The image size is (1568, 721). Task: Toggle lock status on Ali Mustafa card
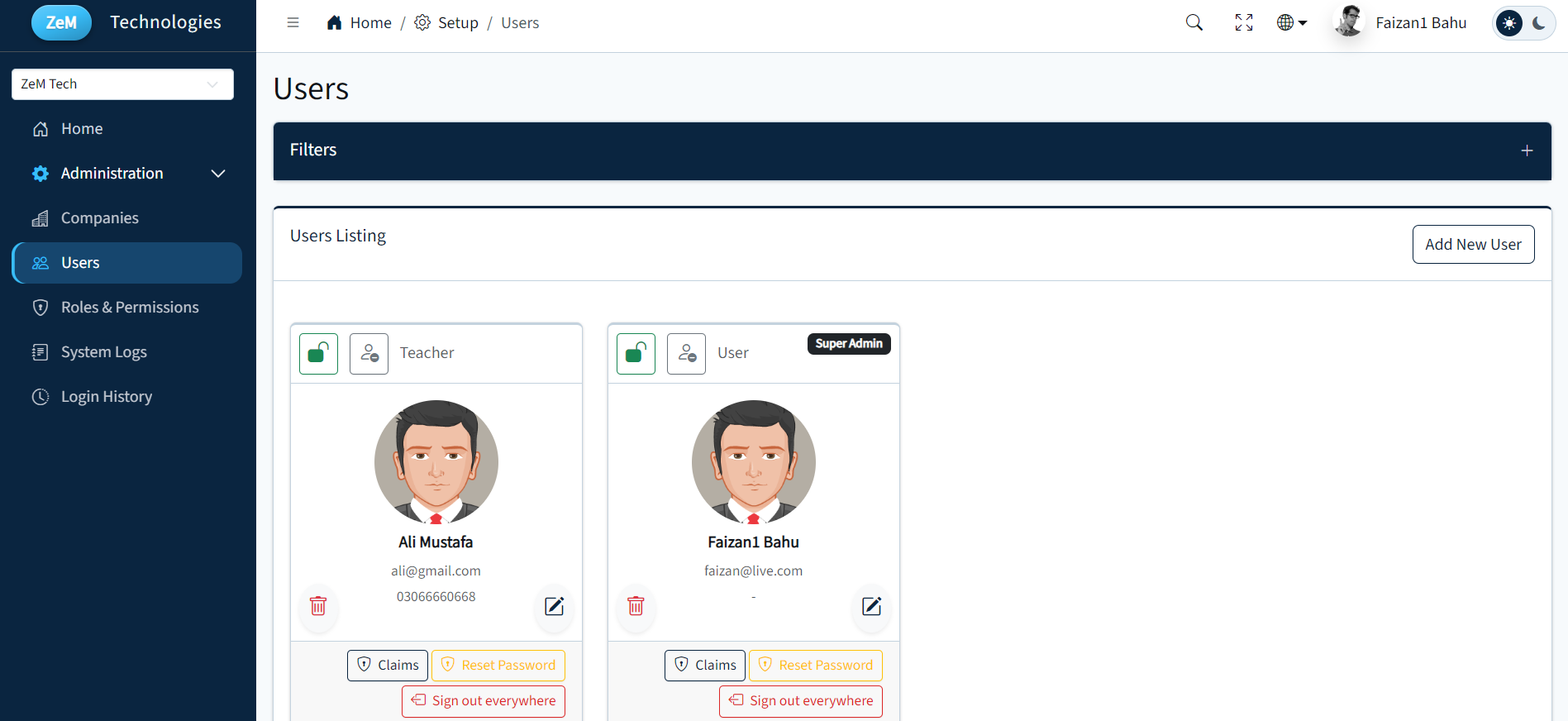tap(318, 354)
